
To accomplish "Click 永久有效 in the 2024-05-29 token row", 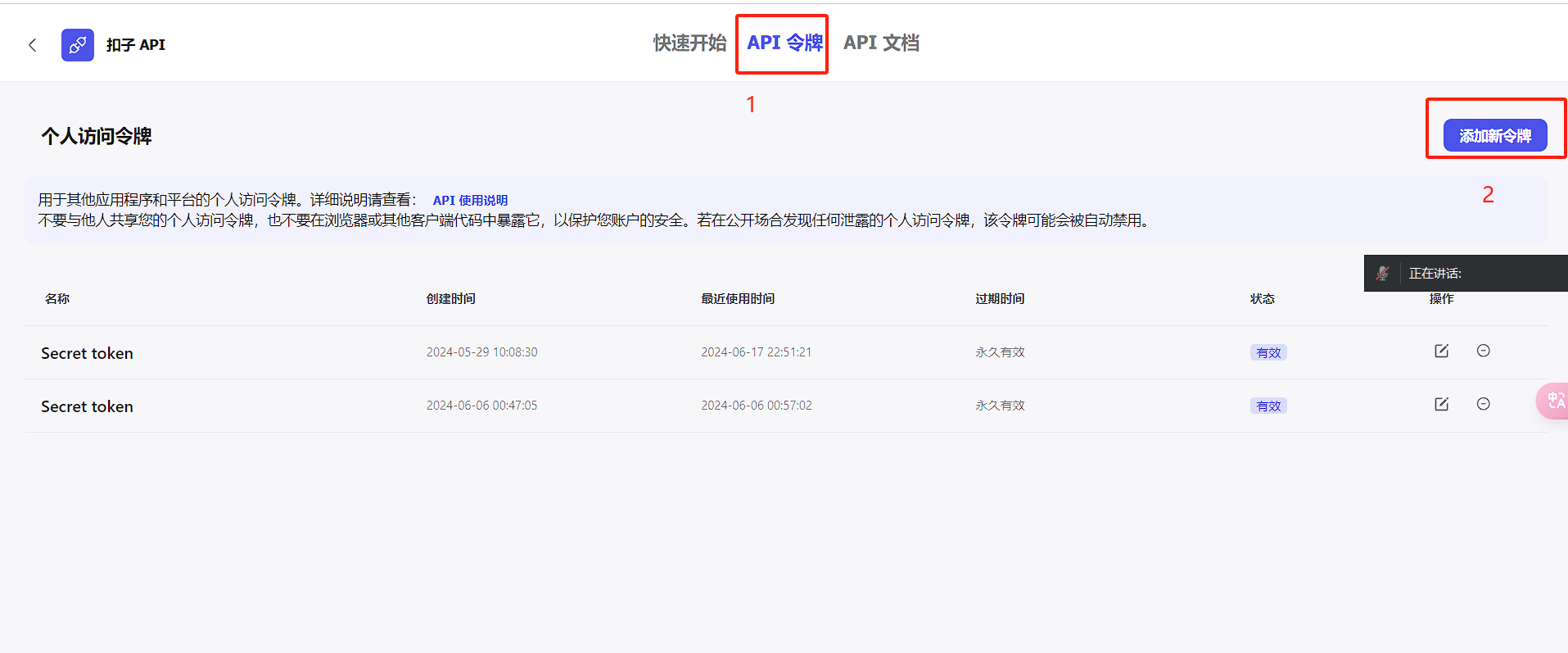I will pyautogui.click(x=1000, y=352).
